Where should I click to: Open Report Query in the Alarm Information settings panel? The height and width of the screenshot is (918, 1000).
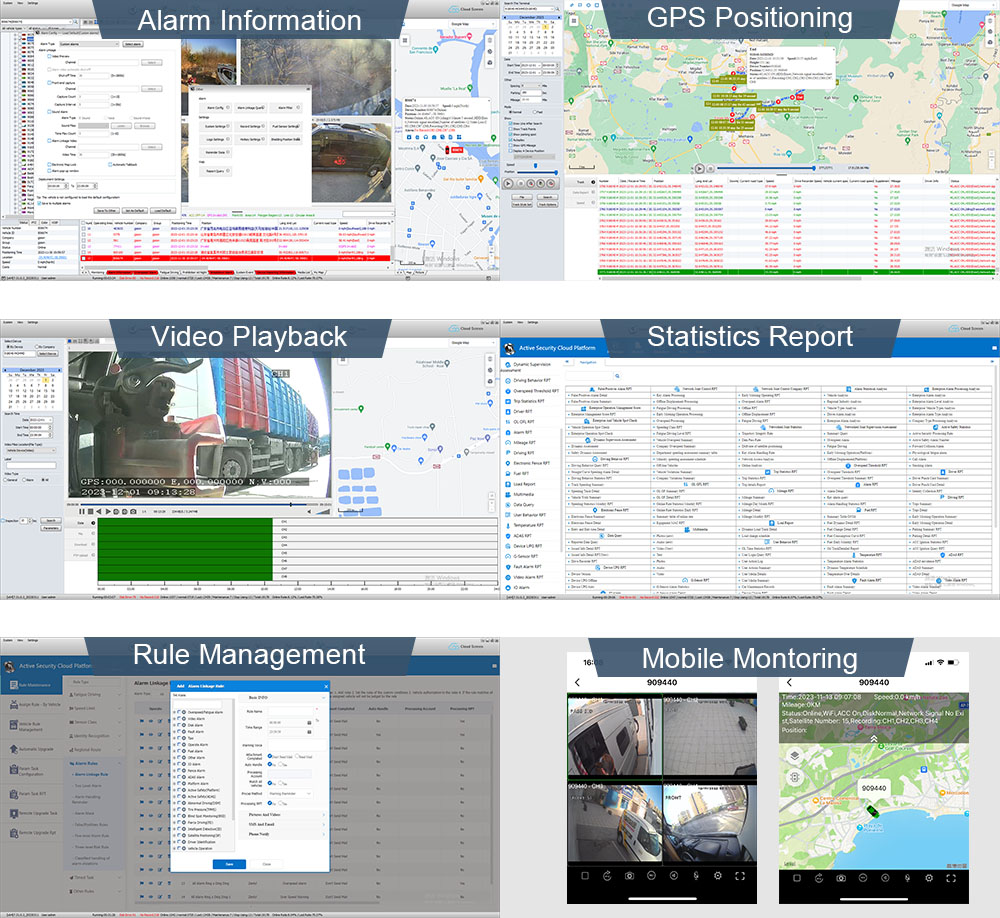(x=217, y=171)
